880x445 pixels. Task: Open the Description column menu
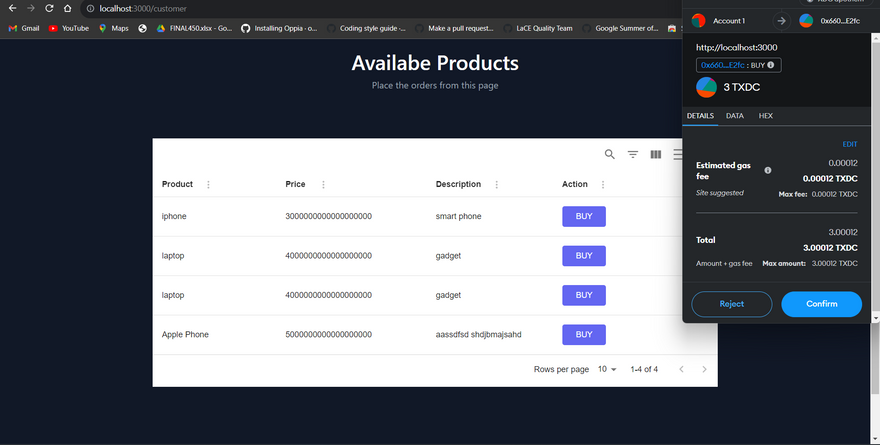[x=496, y=185]
